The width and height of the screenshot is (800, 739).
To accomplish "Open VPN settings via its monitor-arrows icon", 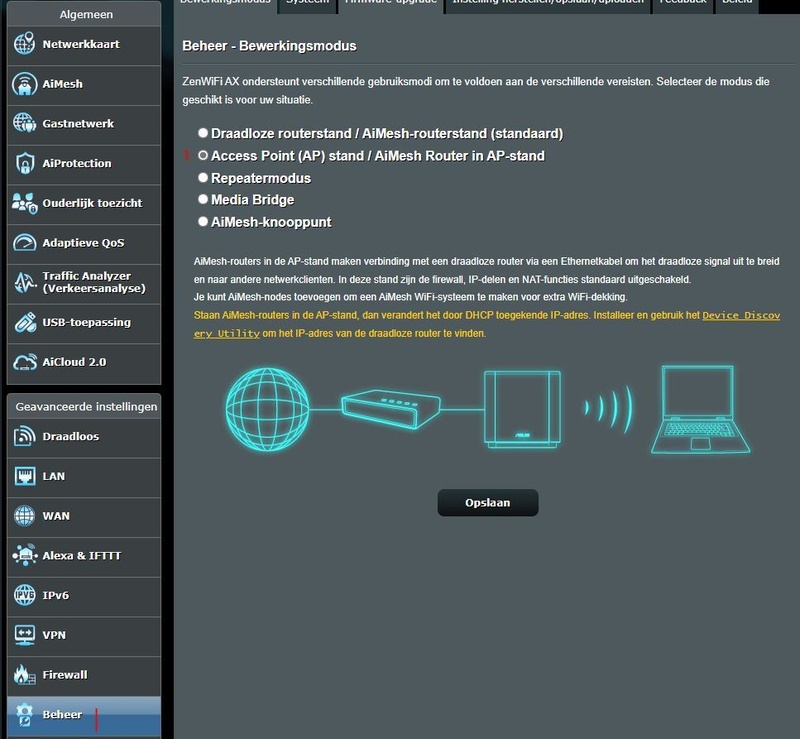I will (x=24, y=635).
